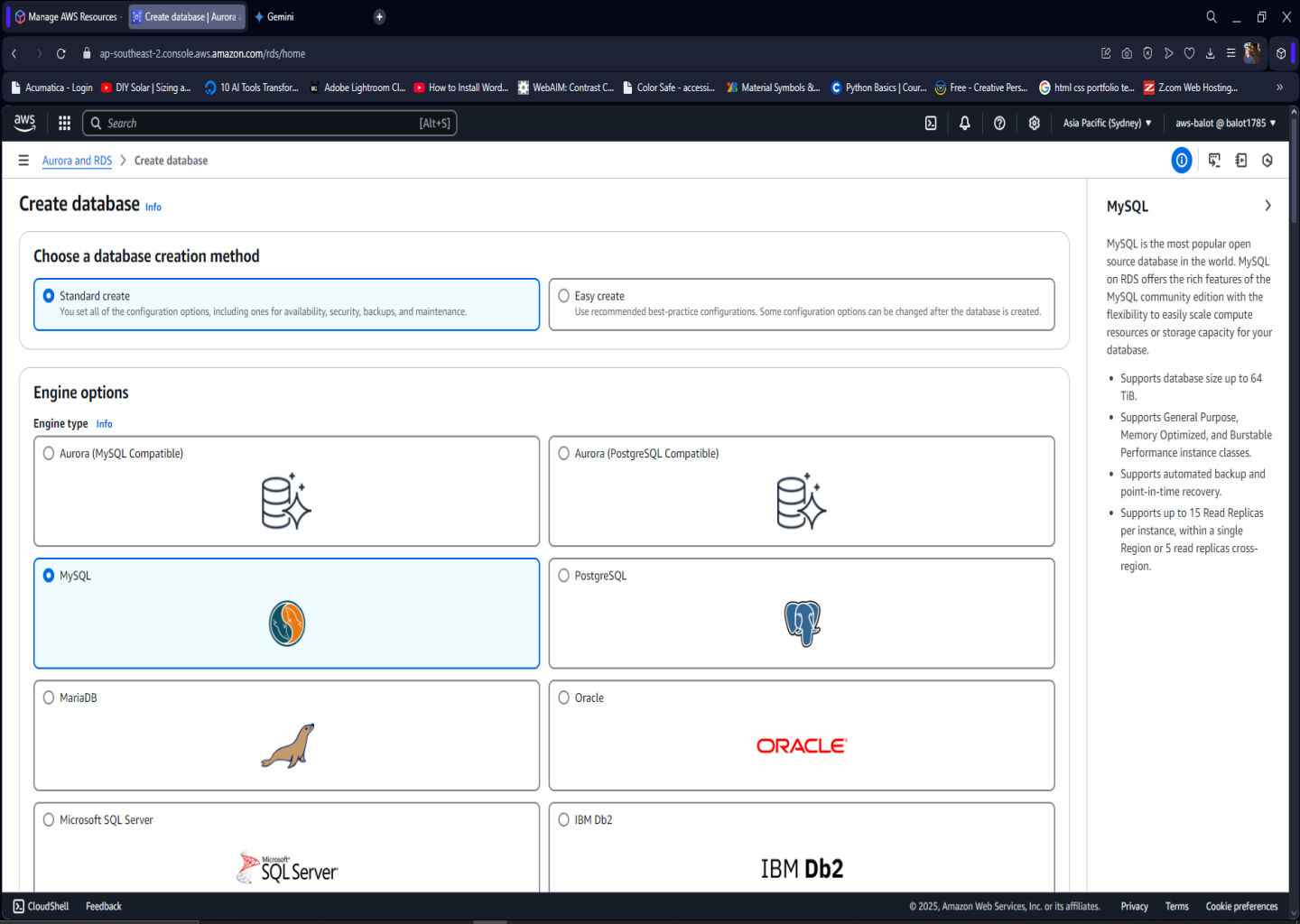Open the AWS services grid menu

(64, 124)
